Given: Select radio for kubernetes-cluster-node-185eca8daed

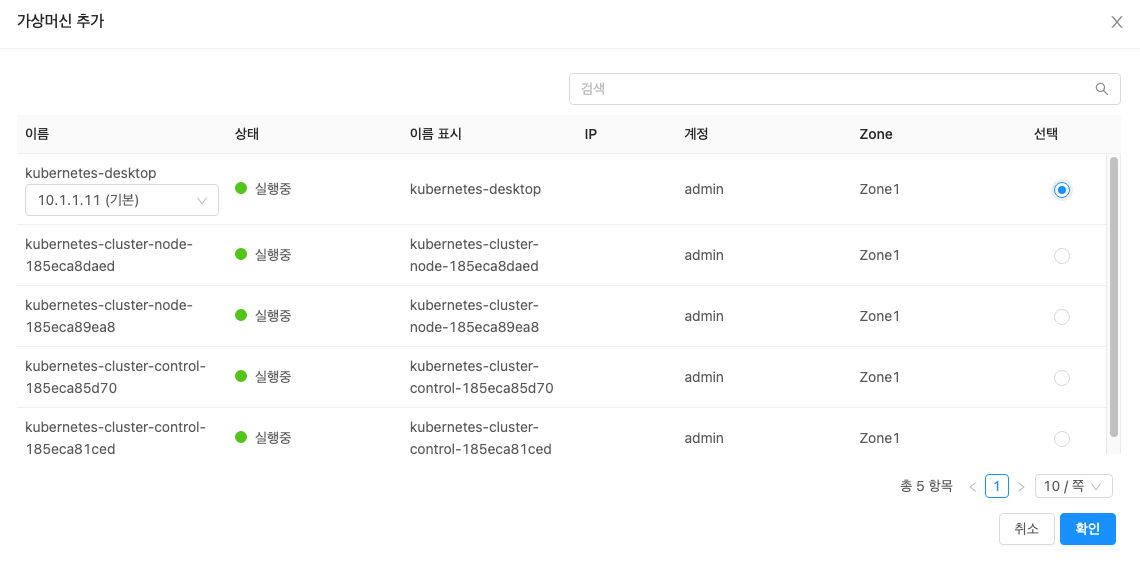Looking at the screenshot, I should coord(1062,256).
